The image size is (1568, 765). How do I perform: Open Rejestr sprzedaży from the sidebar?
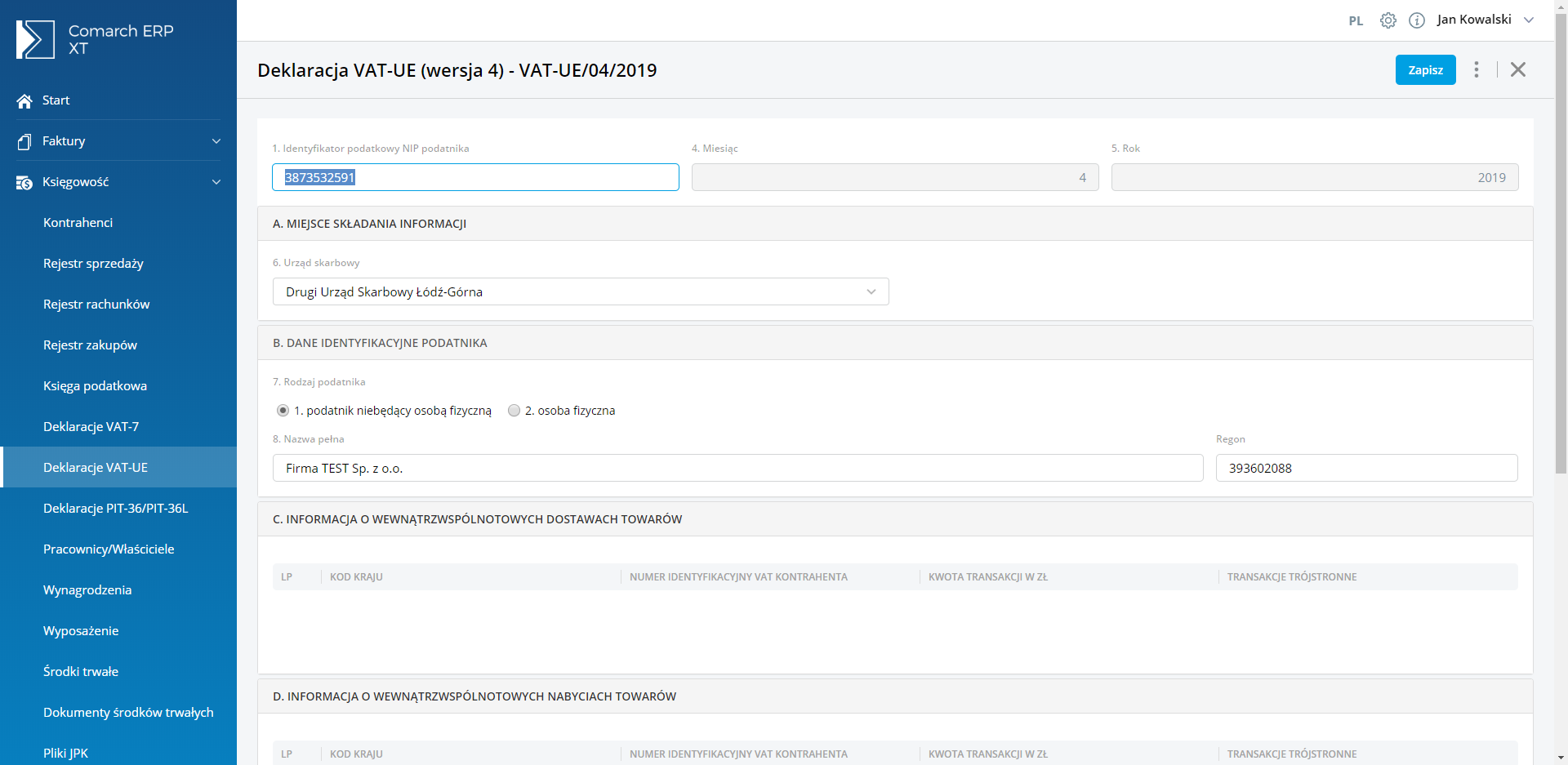pos(93,264)
